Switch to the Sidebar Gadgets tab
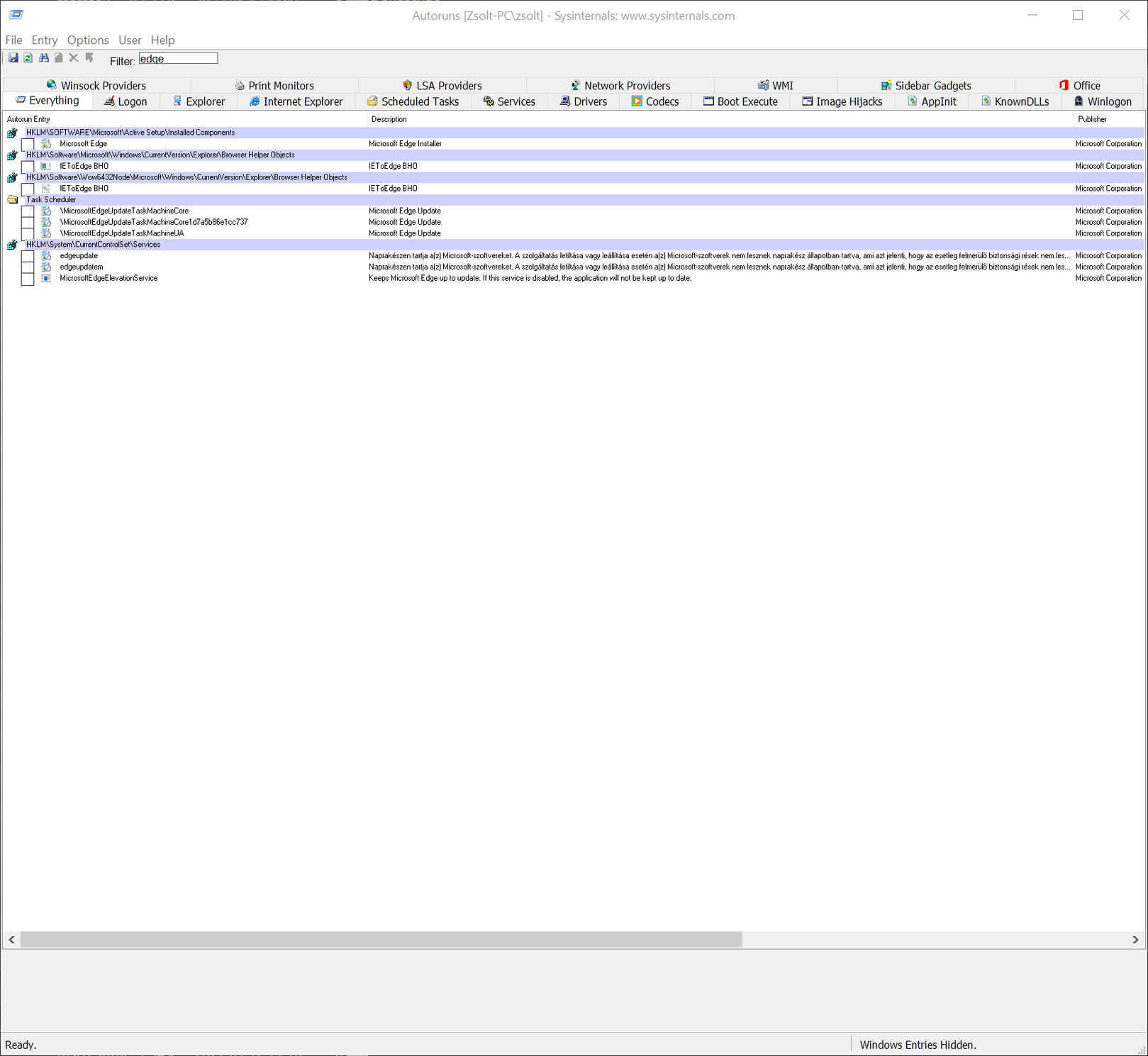 (x=926, y=86)
